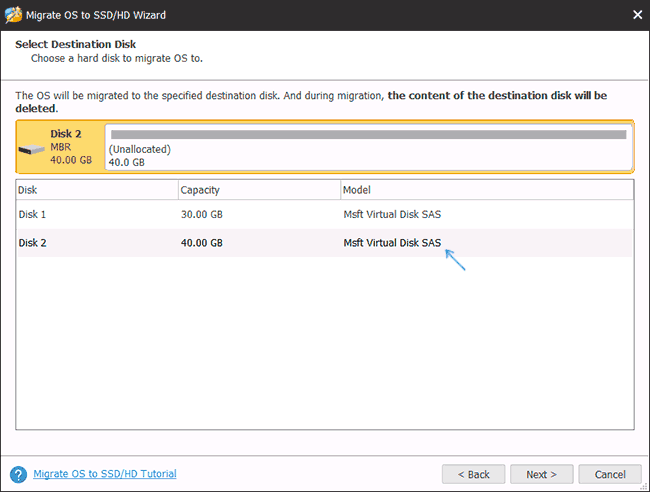Viewport: 650px width, 492px height.
Task: Select Disk 2 in the disk list
Action: tap(34, 243)
